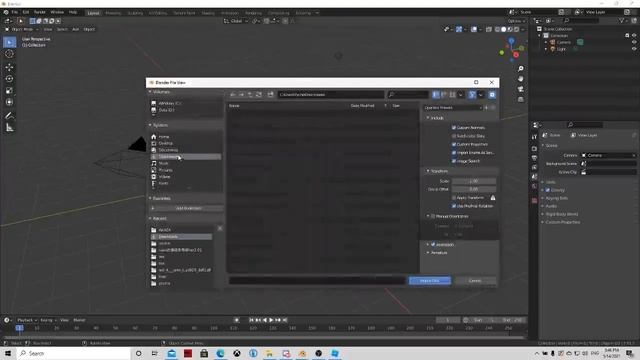Click the viewport zoom magnifier gizmo
This screenshot has height=360, width=640.
click(520, 69)
